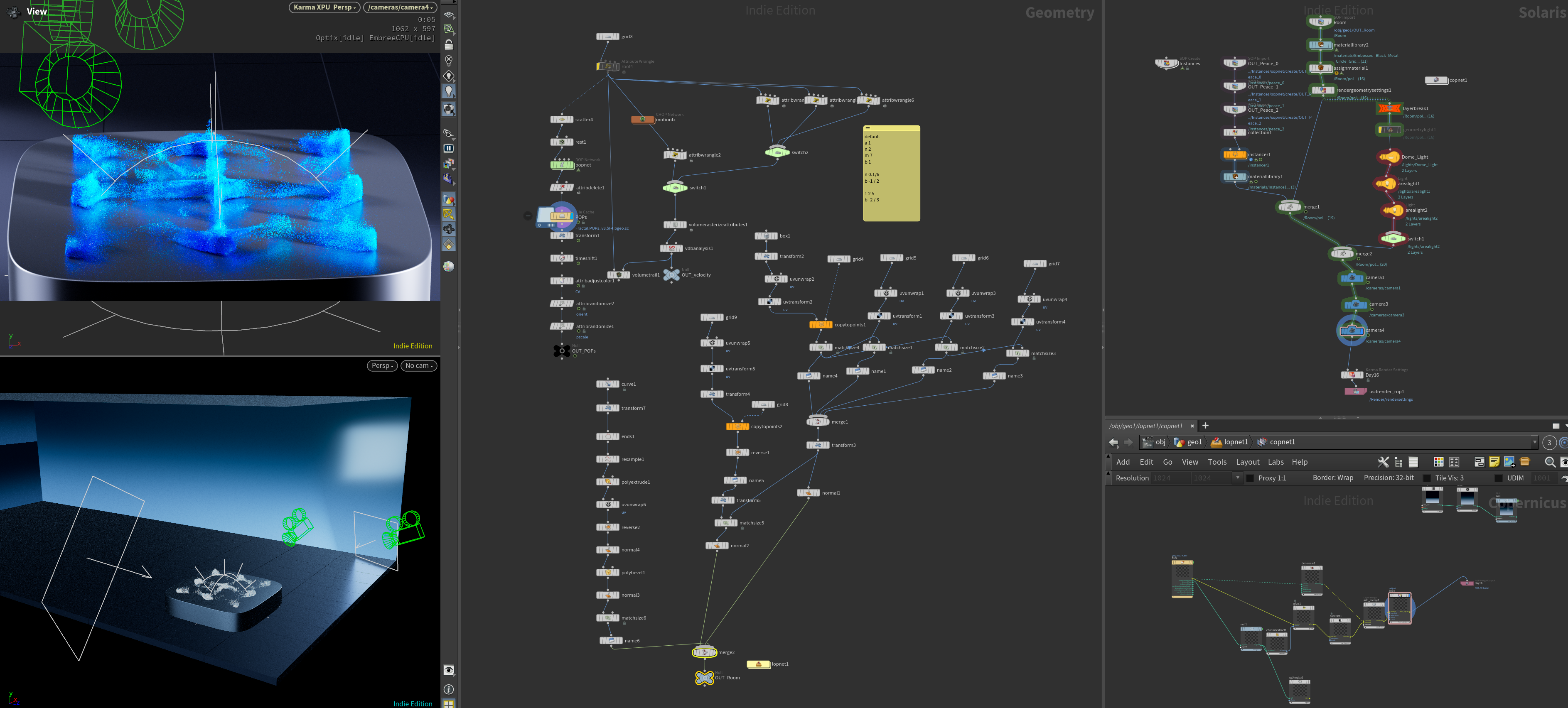1568x708 pixels.
Task: Pause viewport rendering with pause icon
Action: [449, 148]
